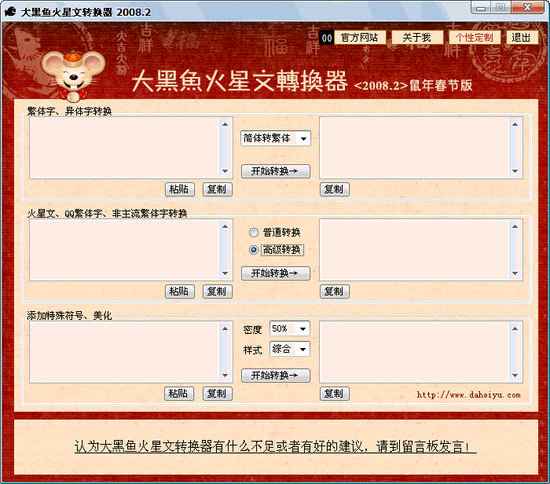Copy the 繁体字 section output text
The height and width of the screenshot is (484, 550).
click(335, 189)
